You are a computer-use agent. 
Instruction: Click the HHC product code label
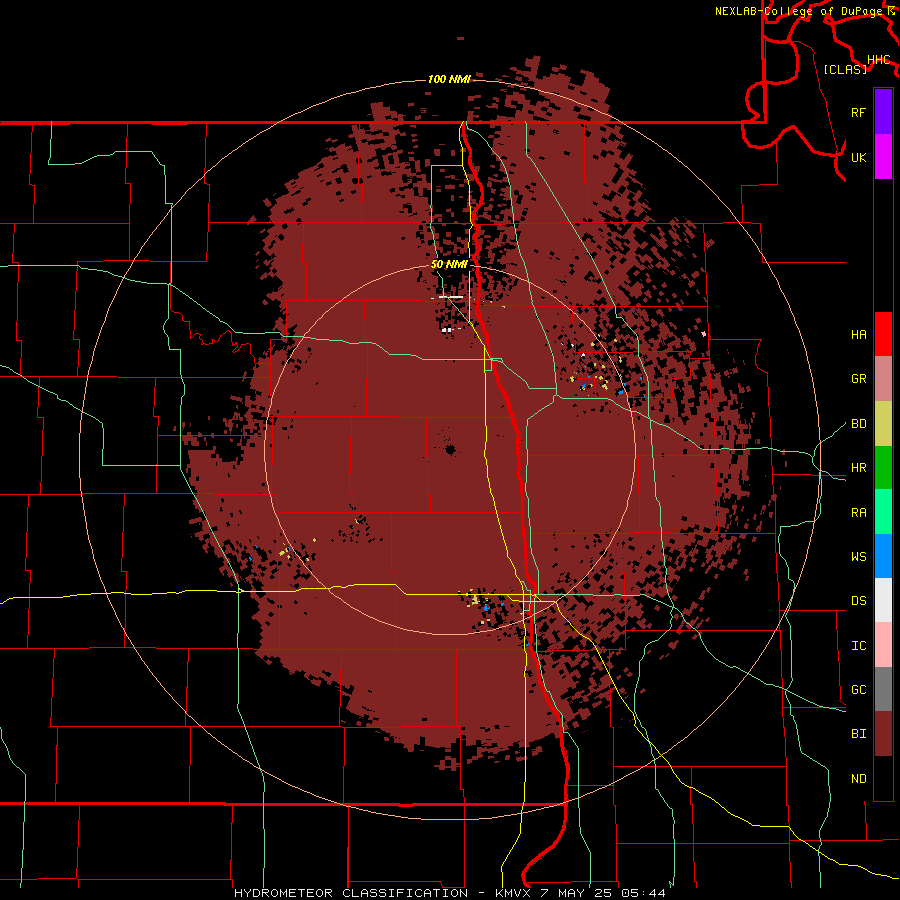pyautogui.click(x=878, y=60)
